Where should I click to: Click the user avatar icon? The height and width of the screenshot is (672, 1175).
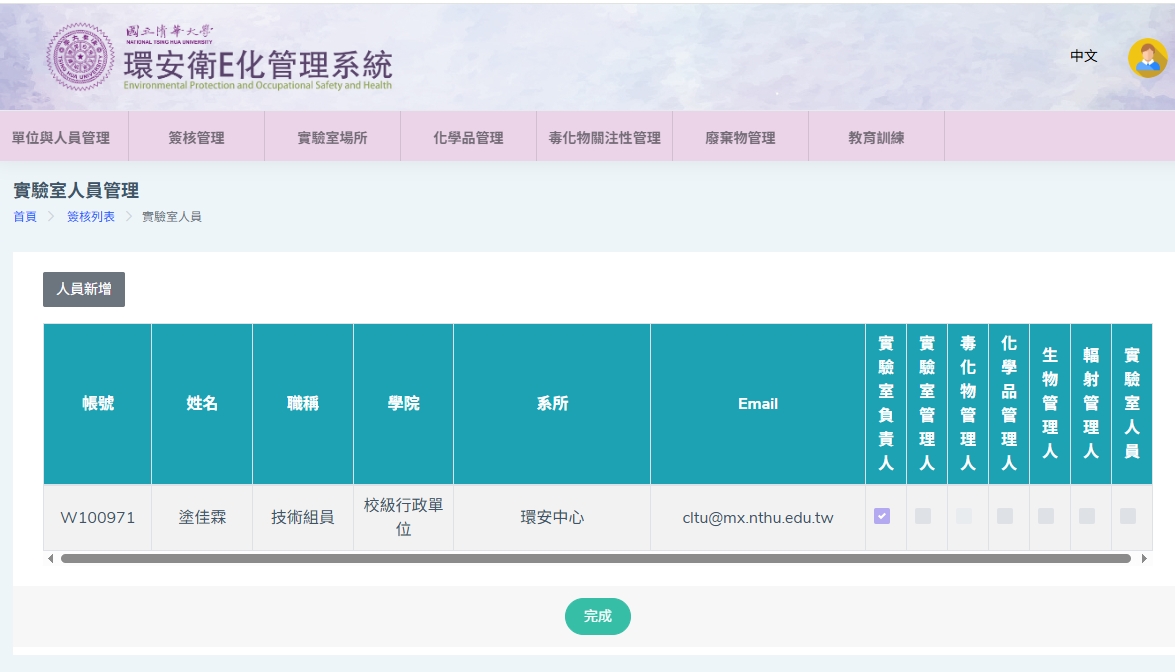(1147, 58)
